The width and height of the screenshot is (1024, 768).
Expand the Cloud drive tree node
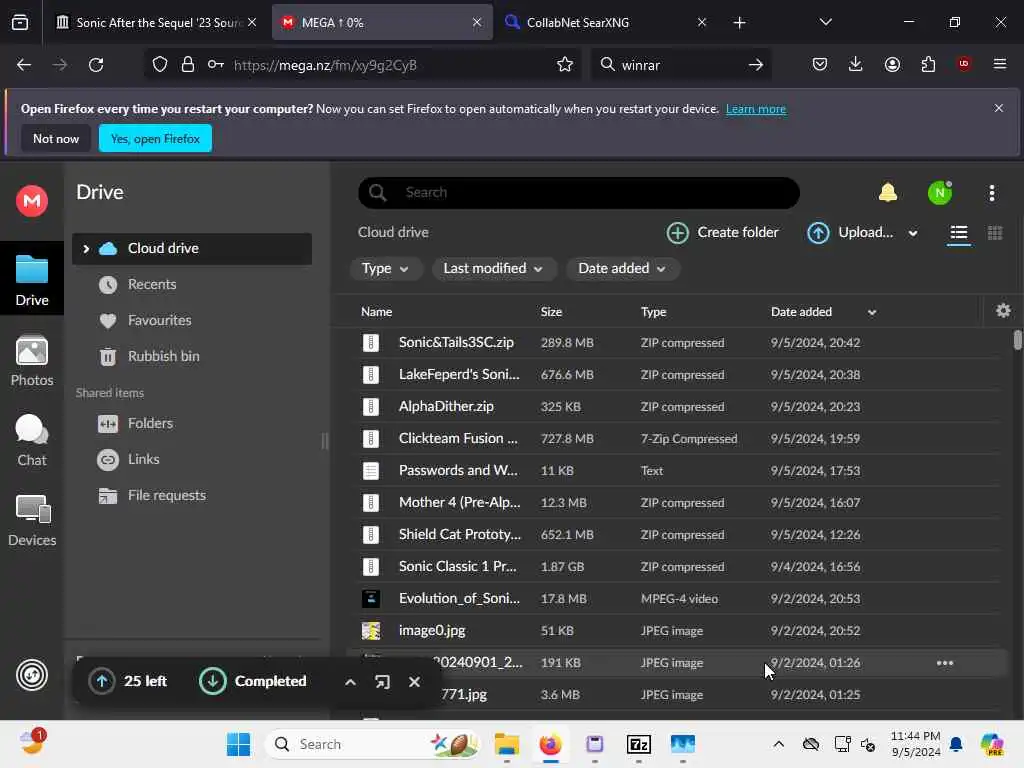click(x=86, y=248)
